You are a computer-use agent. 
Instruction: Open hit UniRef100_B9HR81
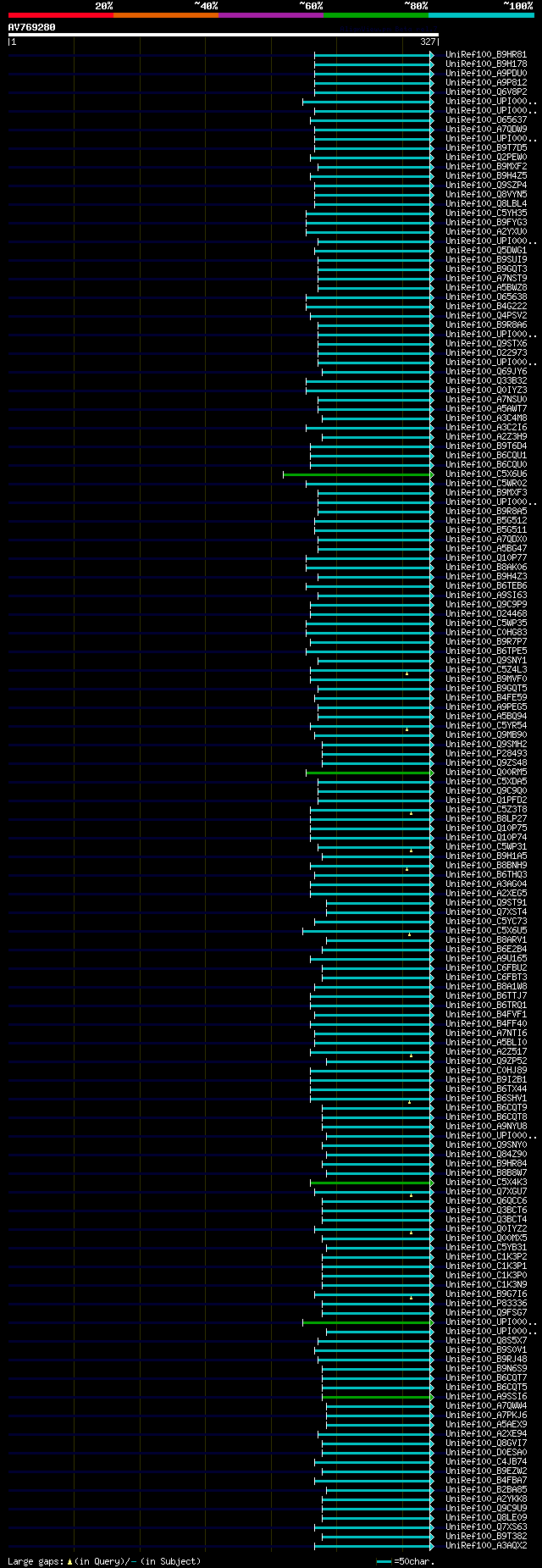click(x=486, y=55)
